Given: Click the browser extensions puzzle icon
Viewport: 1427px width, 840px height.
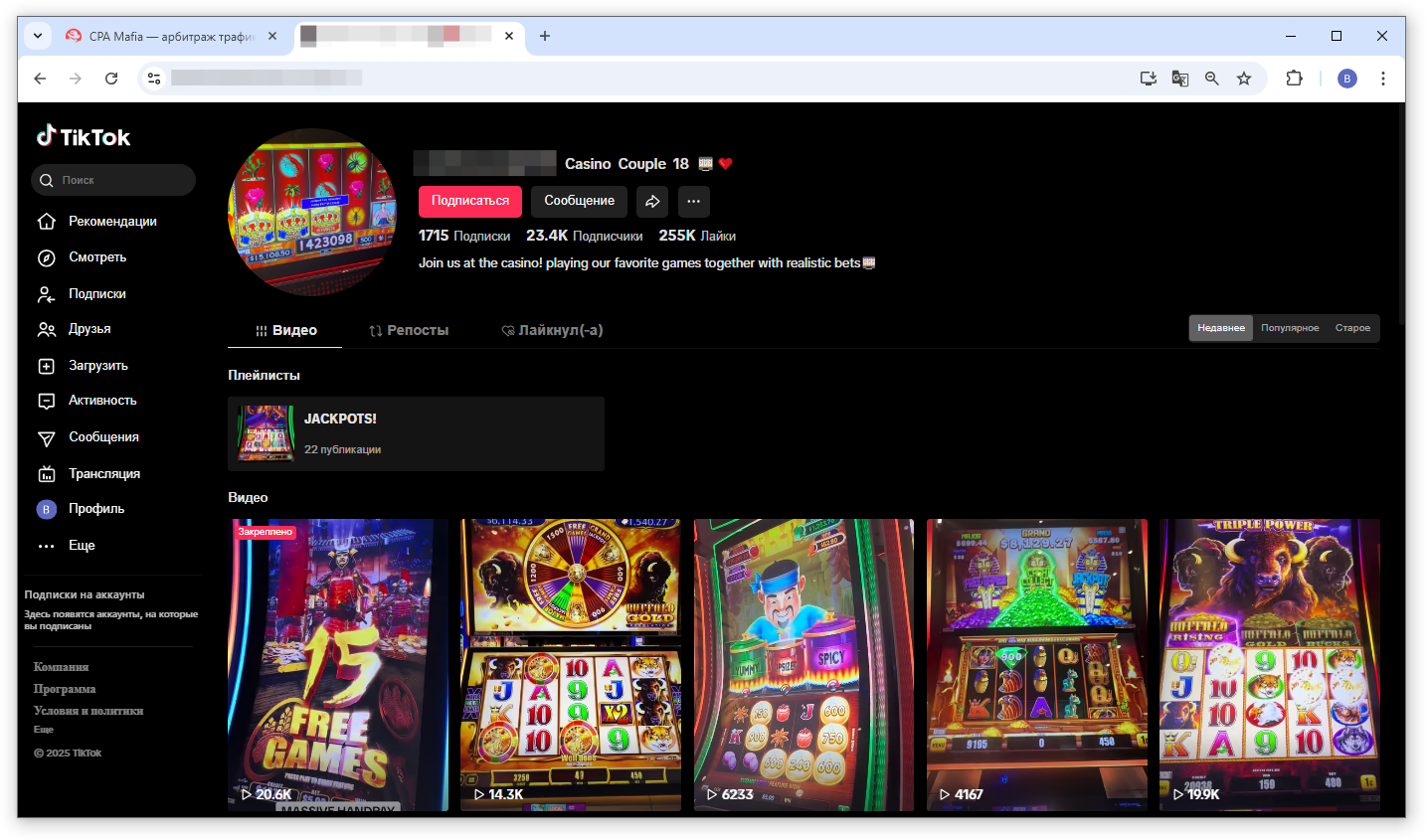Looking at the screenshot, I should tap(1294, 79).
